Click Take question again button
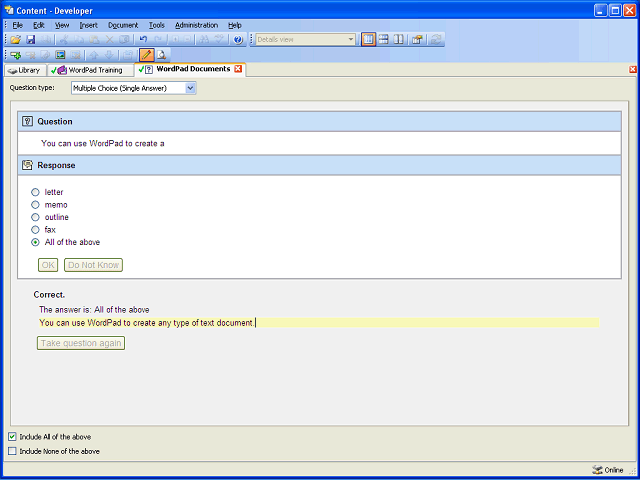The width and height of the screenshot is (640, 480). (x=81, y=343)
